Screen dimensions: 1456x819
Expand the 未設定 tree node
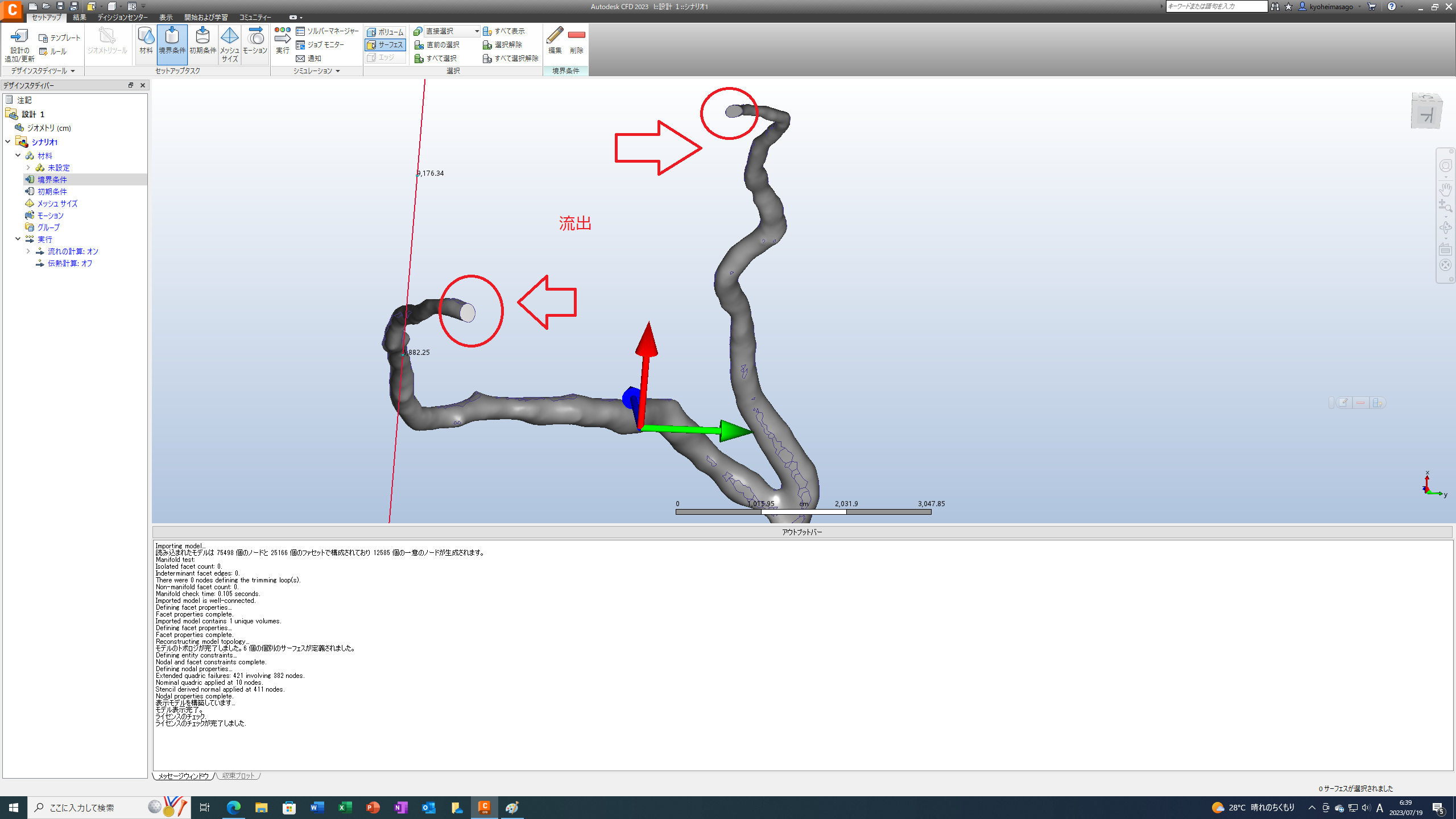(x=28, y=168)
